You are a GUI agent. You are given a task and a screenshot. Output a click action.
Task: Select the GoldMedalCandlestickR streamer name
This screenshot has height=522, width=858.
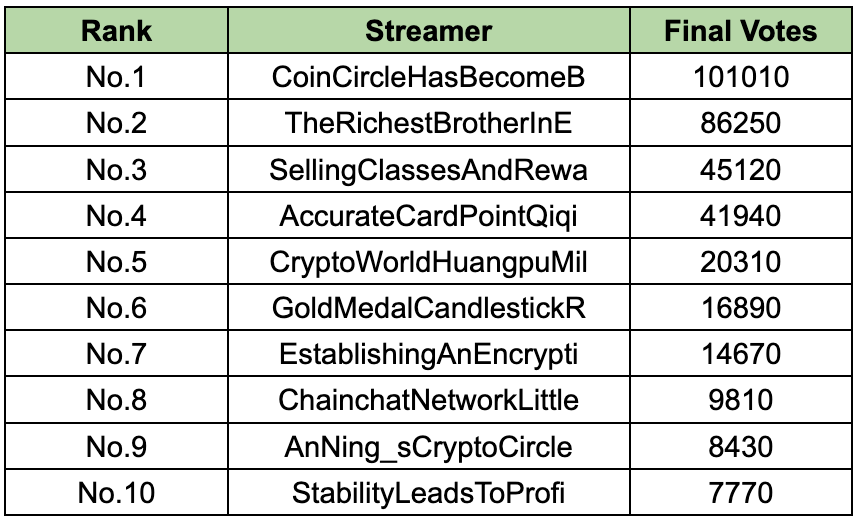(x=428, y=308)
